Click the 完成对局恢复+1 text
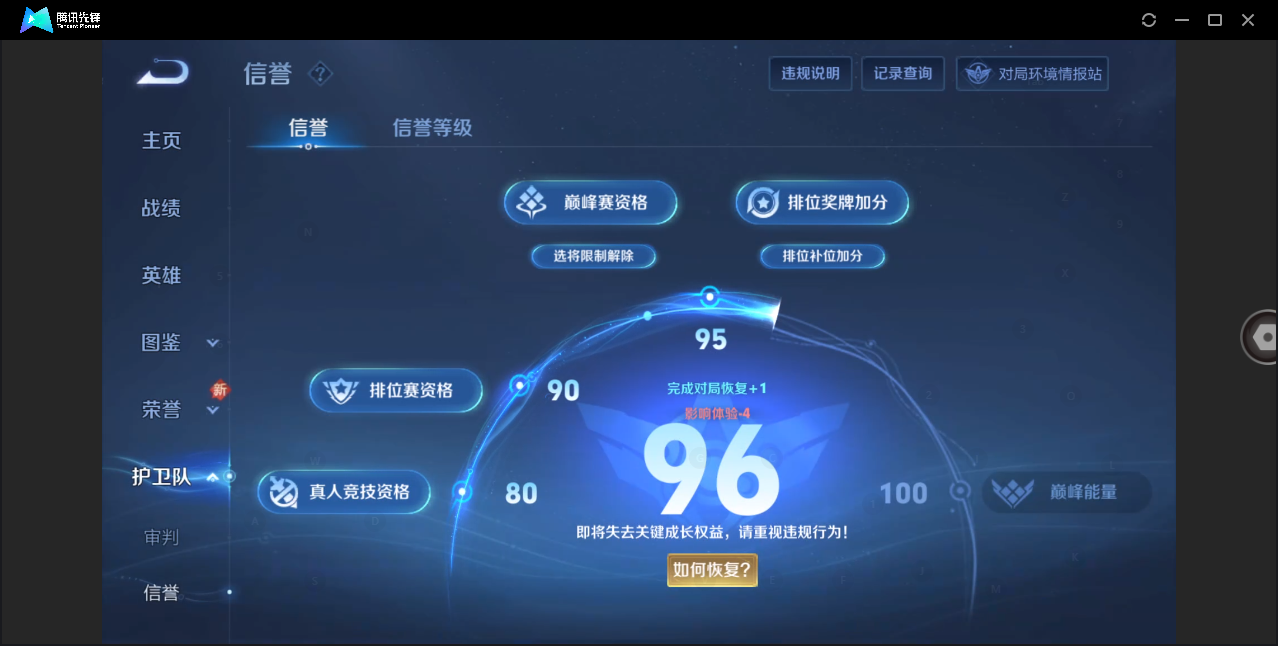The width and height of the screenshot is (1278, 646). click(717, 389)
